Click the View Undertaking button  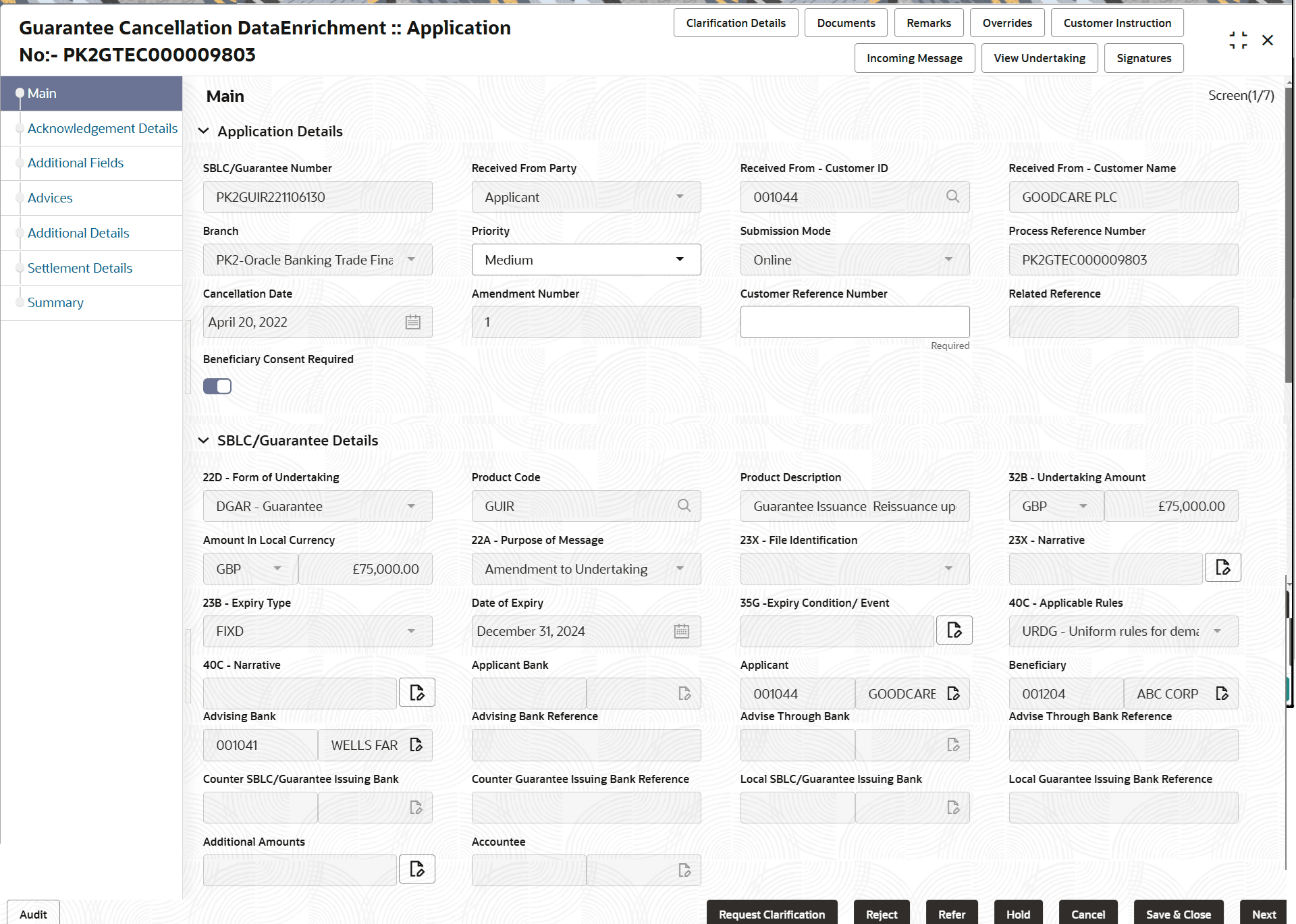pyautogui.click(x=1039, y=58)
